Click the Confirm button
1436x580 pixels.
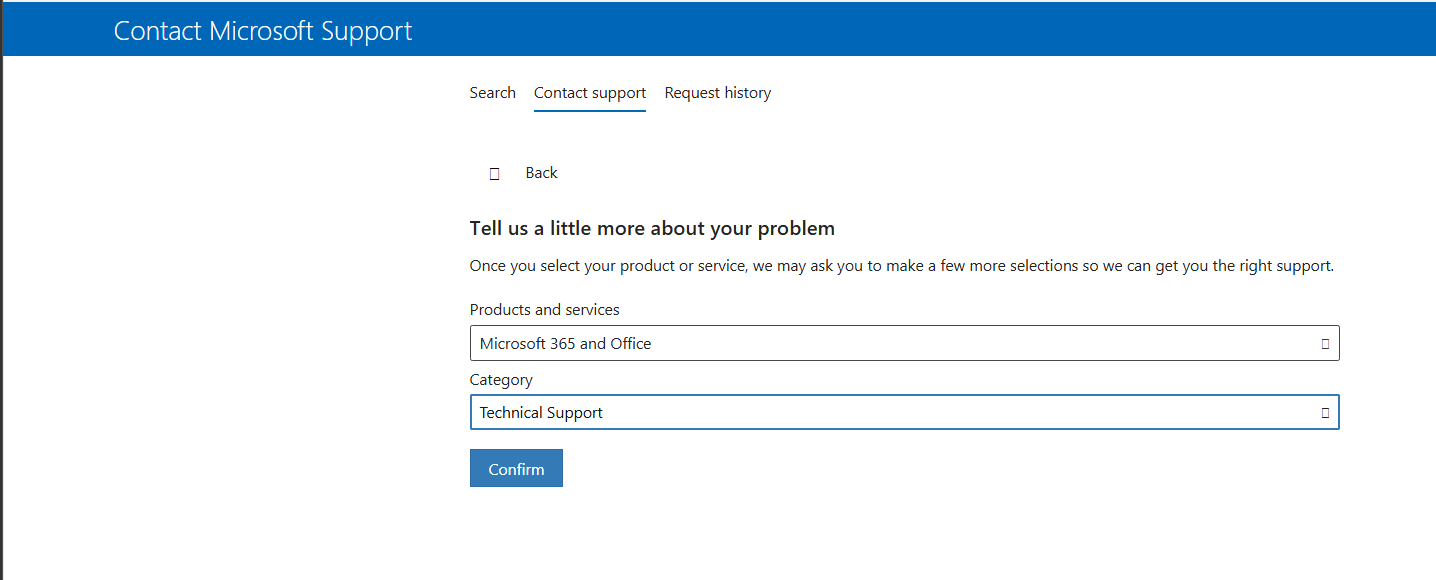[x=516, y=468]
